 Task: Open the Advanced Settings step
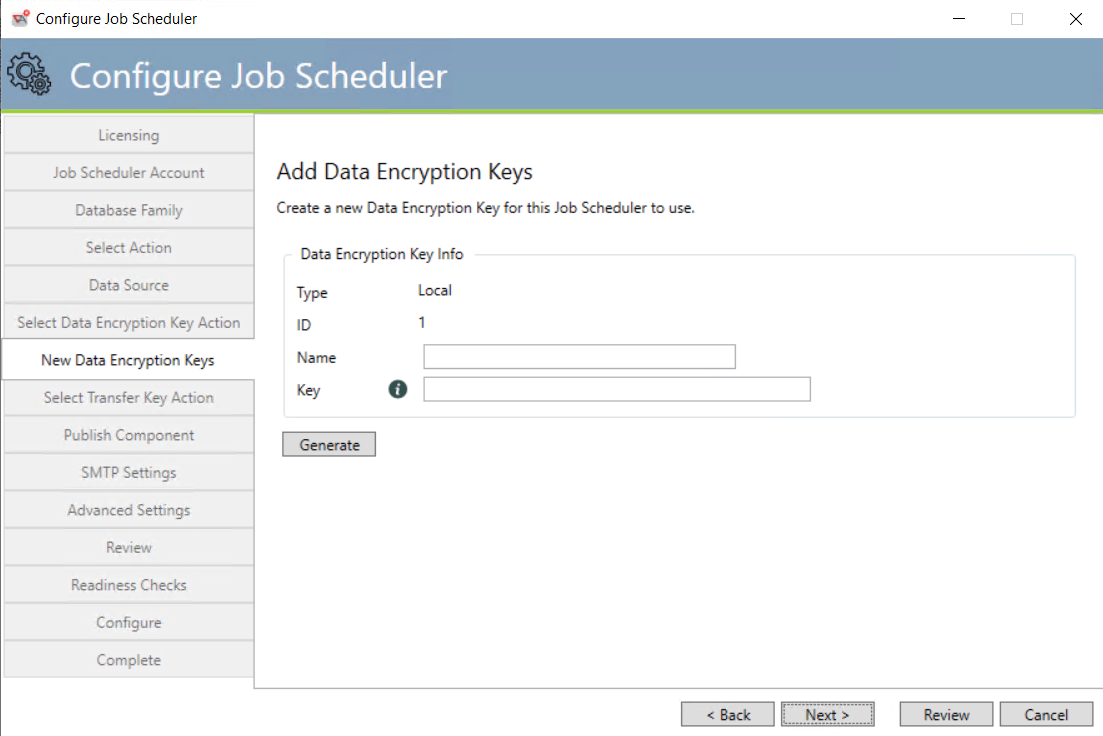(x=128, y=509)
